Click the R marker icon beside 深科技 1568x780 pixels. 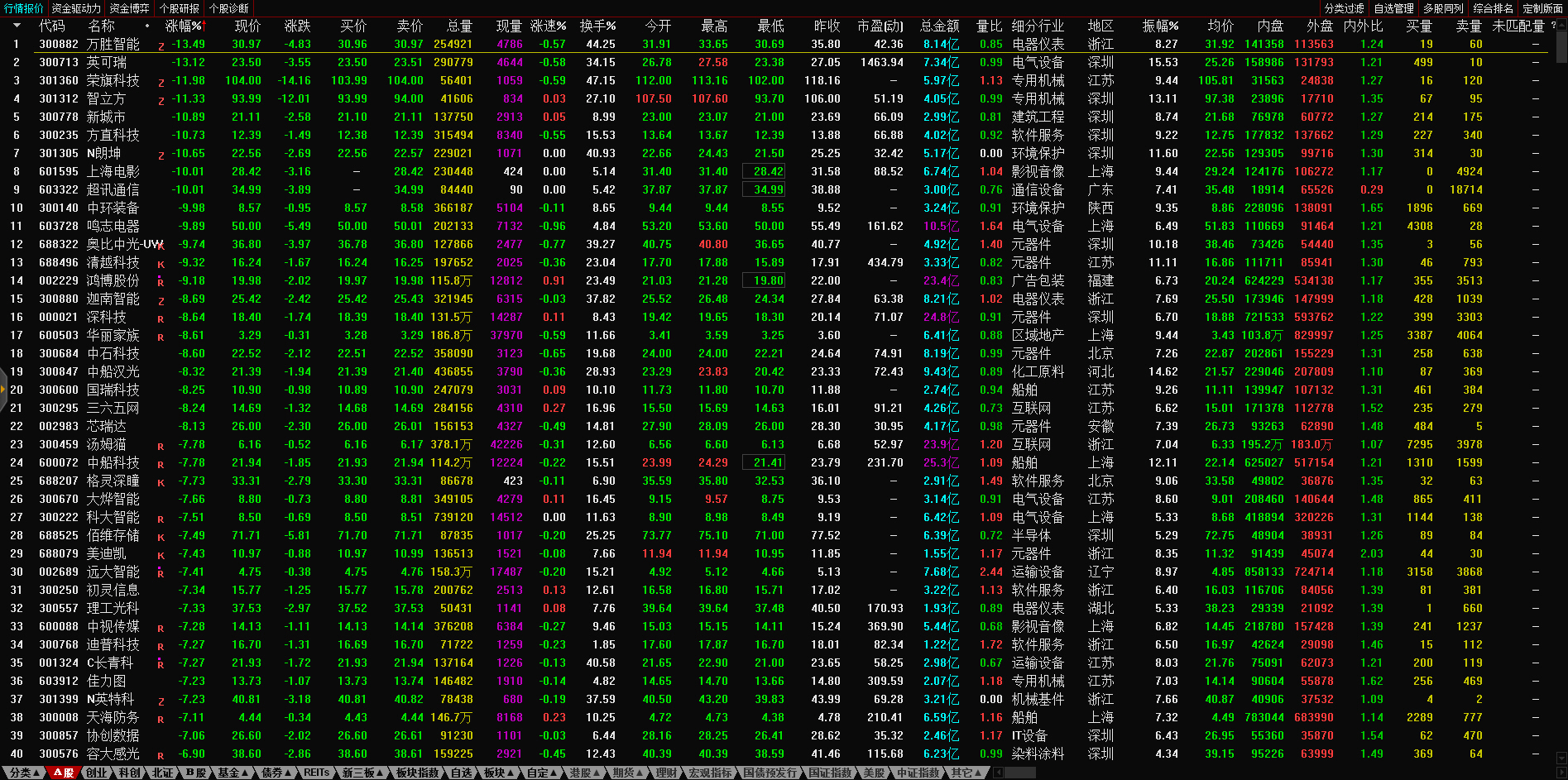click(x=161, y=319)
